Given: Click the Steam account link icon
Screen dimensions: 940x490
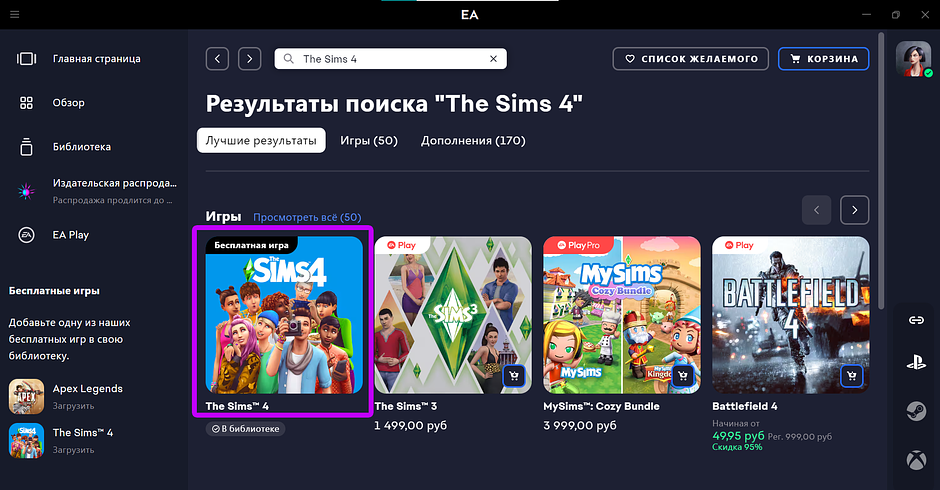Looking at the screenshot, I should click(916, 411).
